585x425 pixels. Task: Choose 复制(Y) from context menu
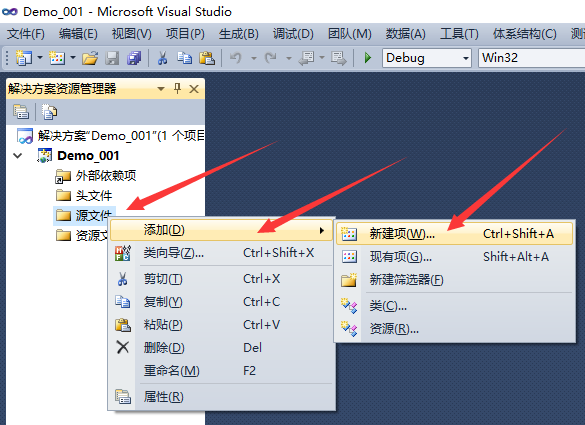click(222, 301)
